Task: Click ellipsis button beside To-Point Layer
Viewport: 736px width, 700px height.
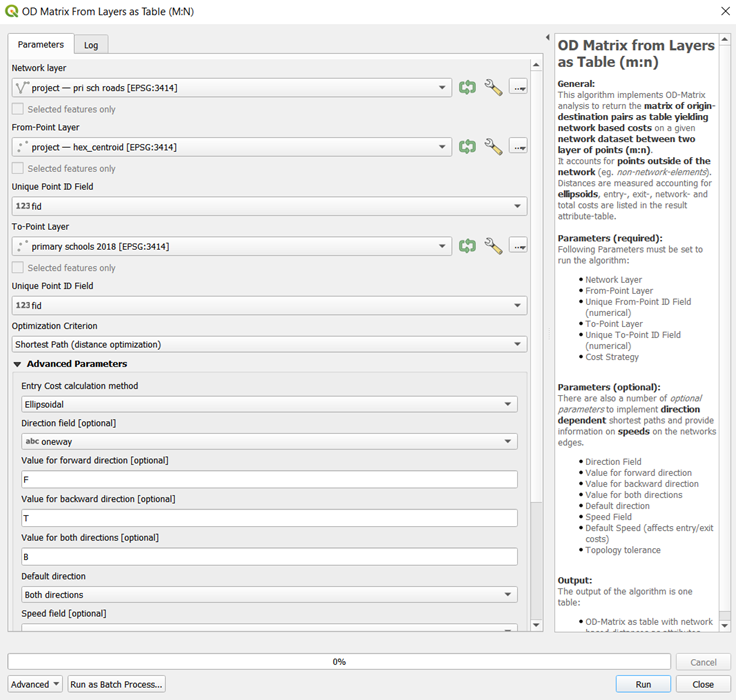Action: (517, 246)
